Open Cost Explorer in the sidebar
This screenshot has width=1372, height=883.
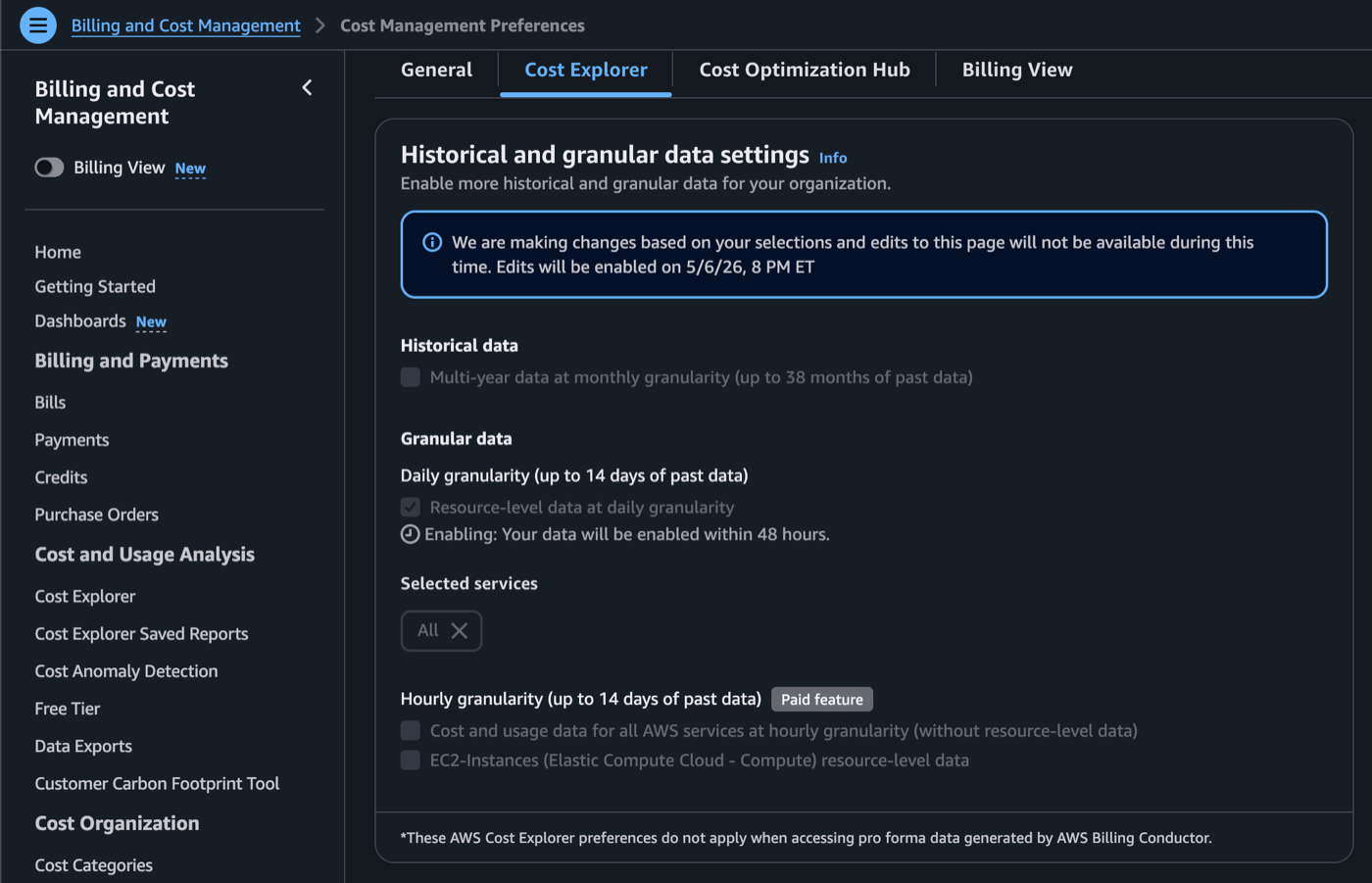pos(85,597)
